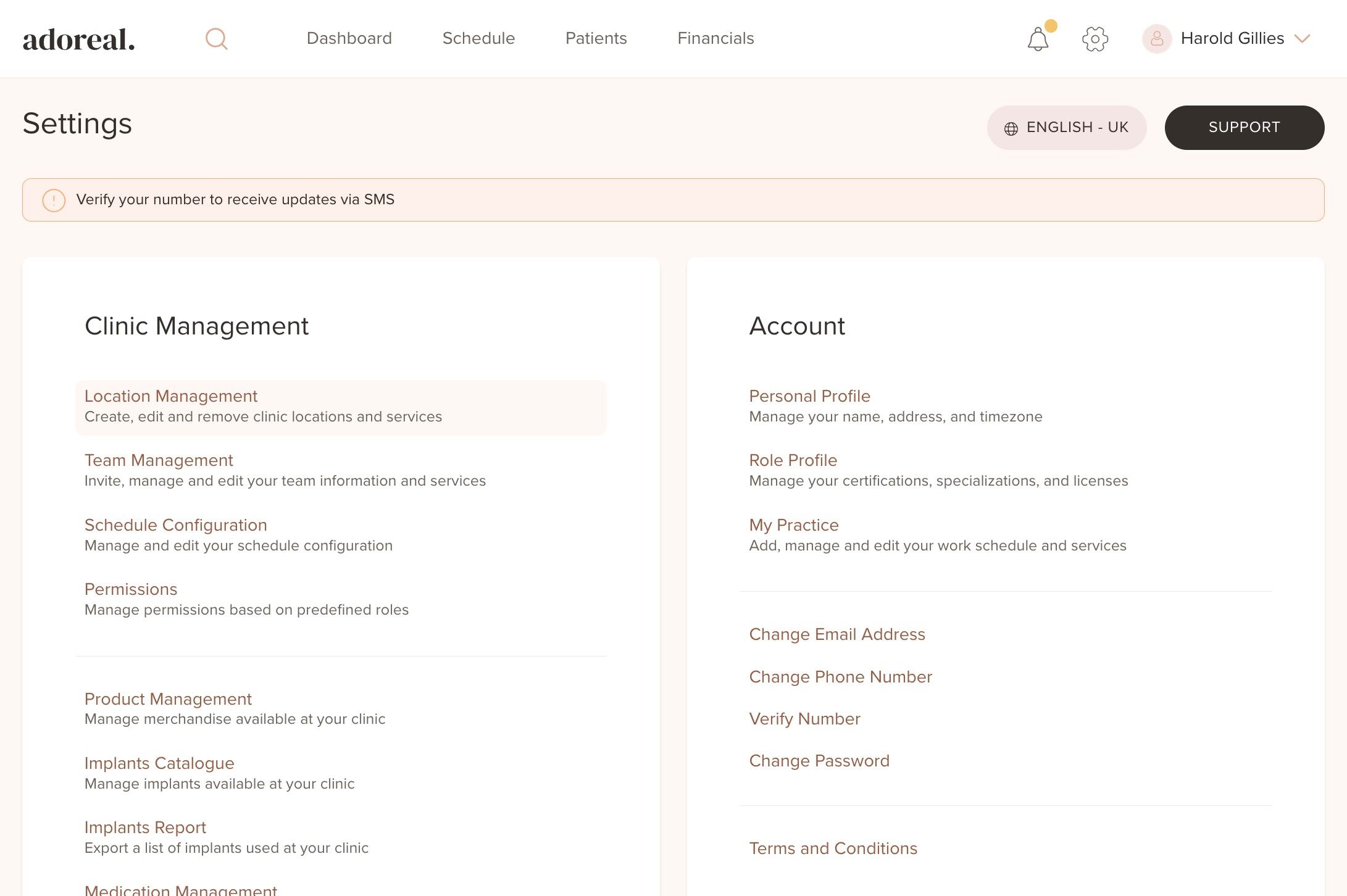Open the Financials tab

715,38
